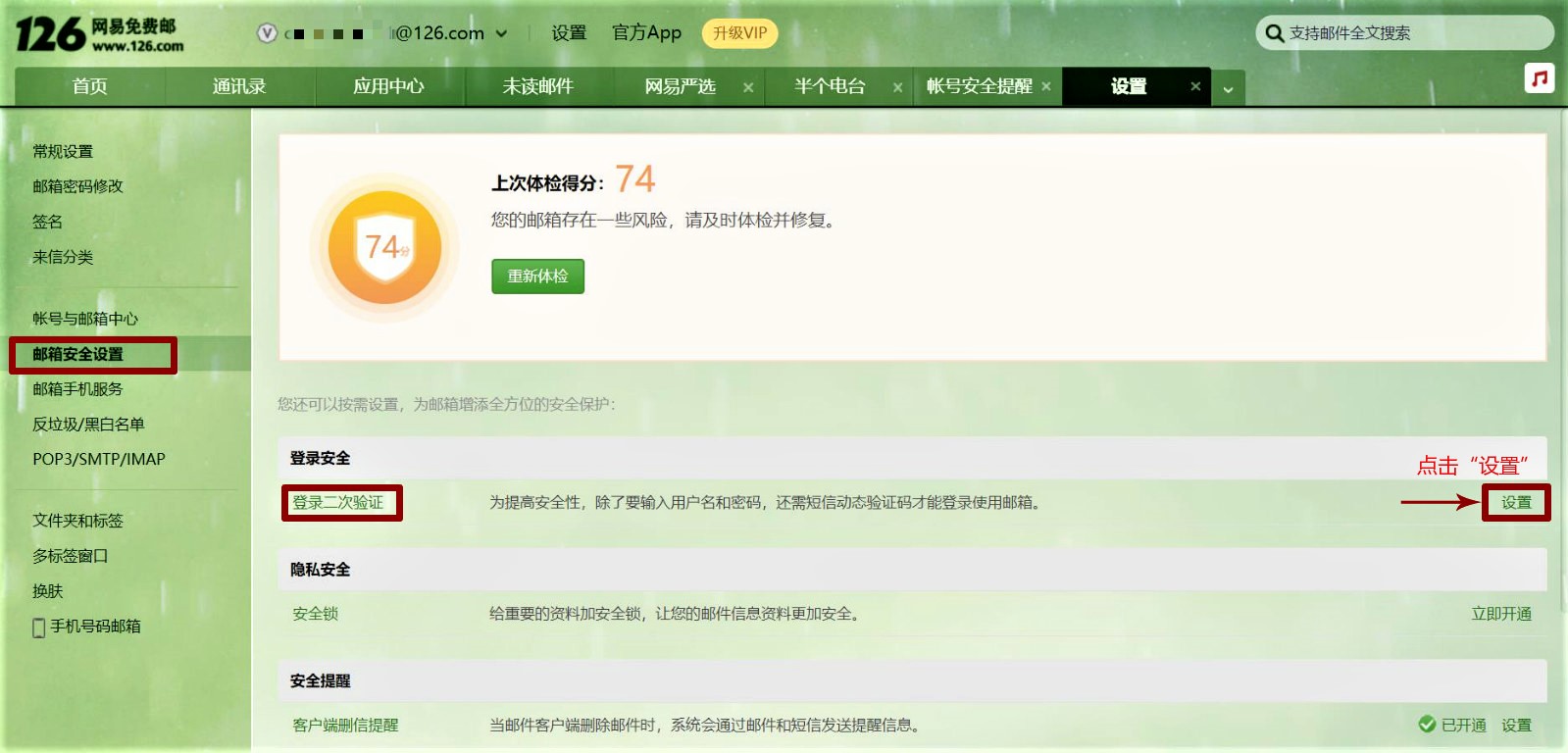Open 手机号码邮箱 with phone icon
Viewport: 1568px width, 753px height.
86,627
